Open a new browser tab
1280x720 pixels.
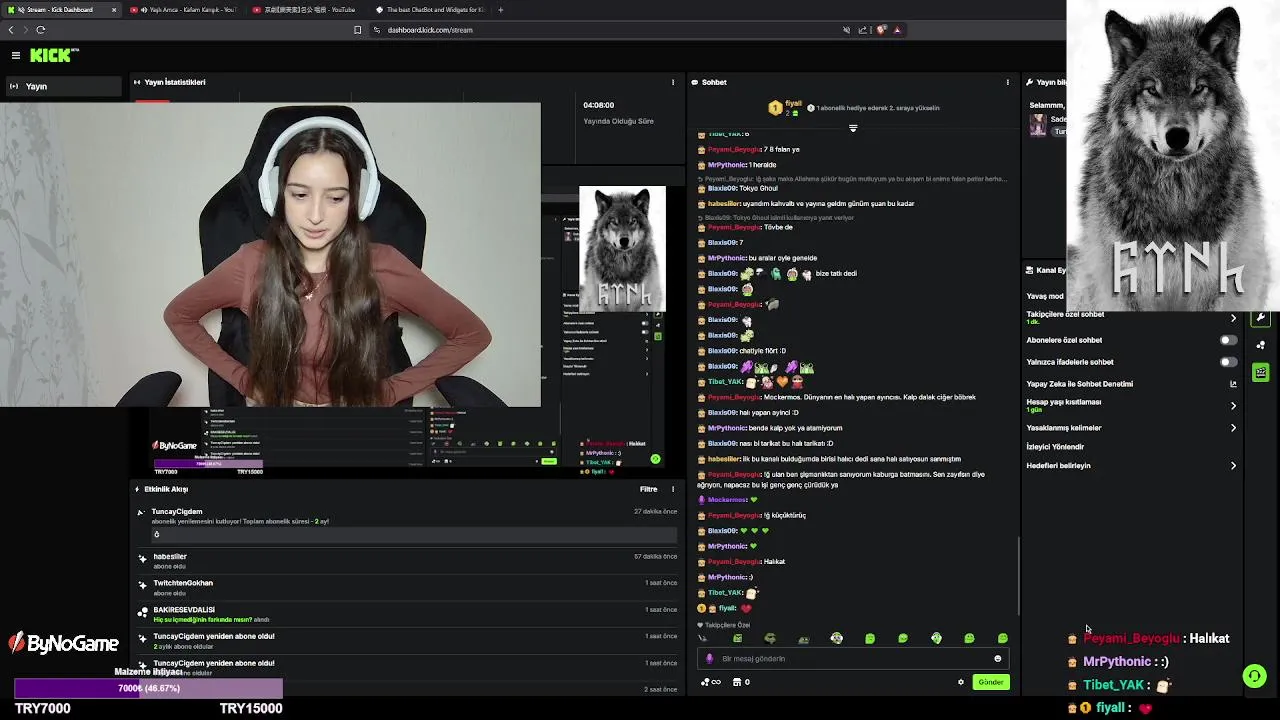500,10
